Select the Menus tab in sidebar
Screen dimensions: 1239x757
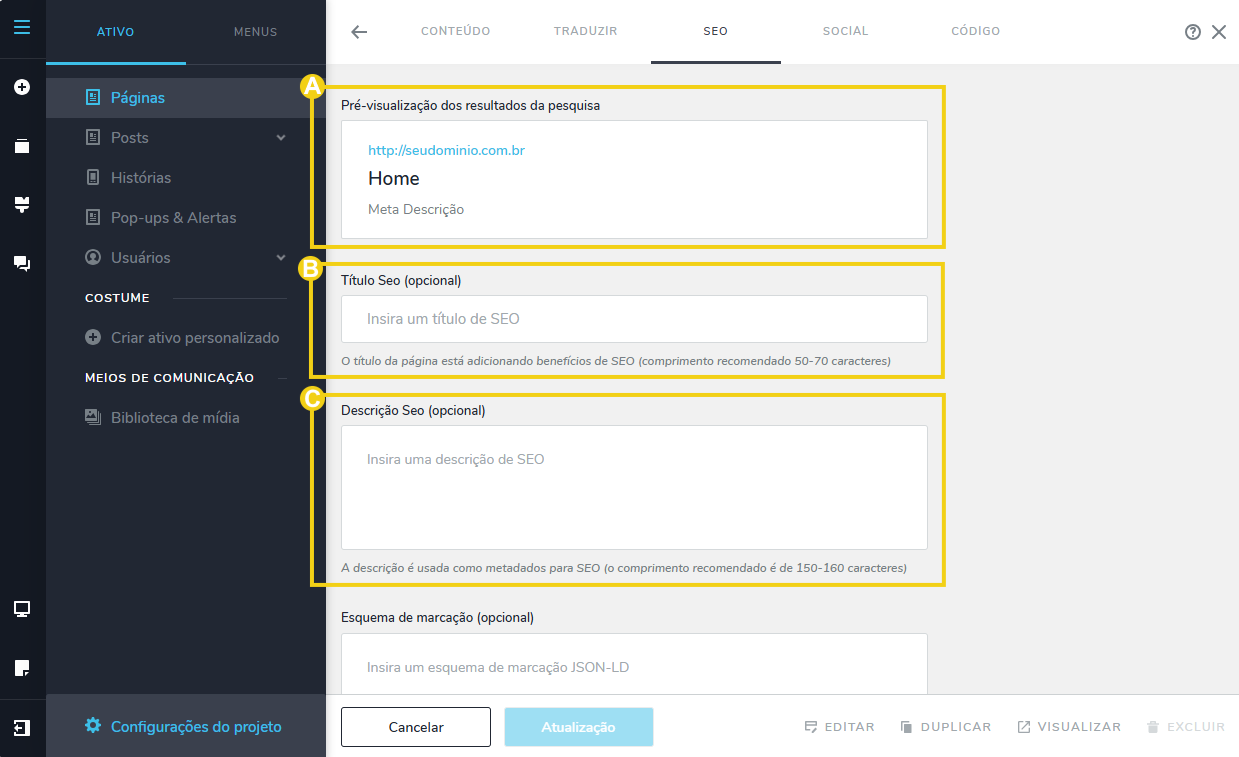(255, 32)
